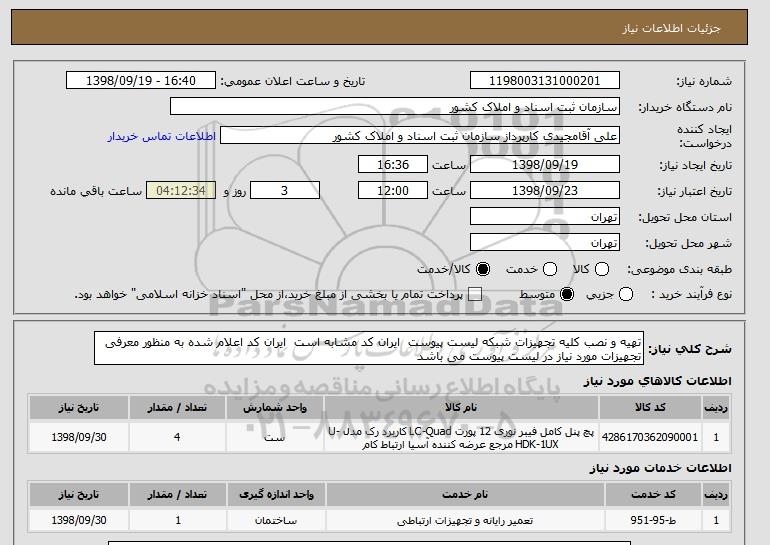This screenshot has width=770, height=545.
Task: Click the validity time field 12:00
Action: pyautogui.click(x=393, y=191)
